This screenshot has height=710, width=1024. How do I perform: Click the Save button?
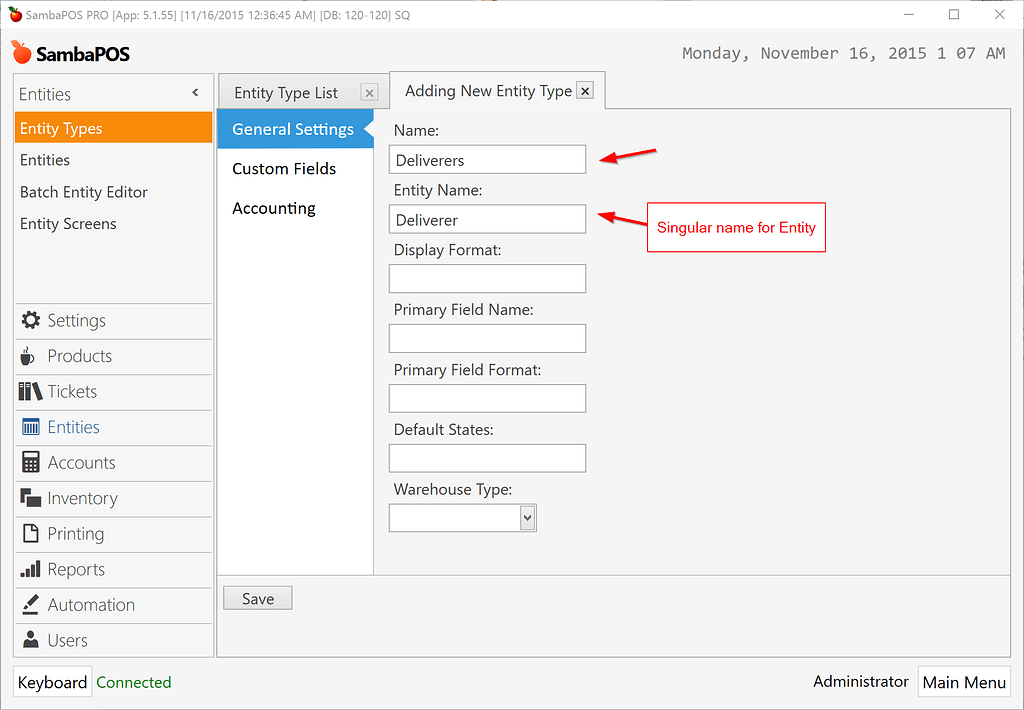tap(257, 597)
